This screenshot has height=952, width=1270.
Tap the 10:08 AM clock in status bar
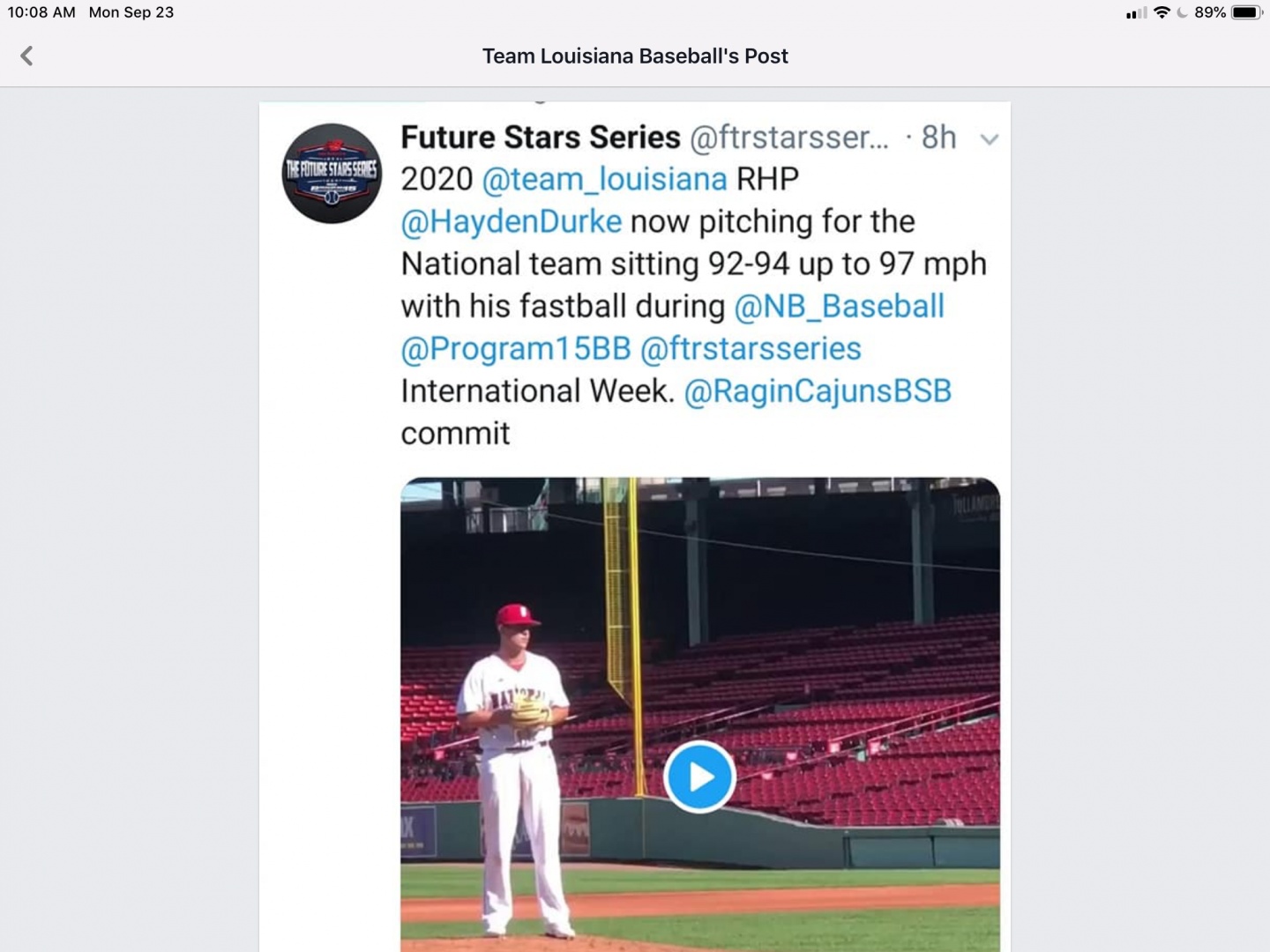tap(41, 12)
